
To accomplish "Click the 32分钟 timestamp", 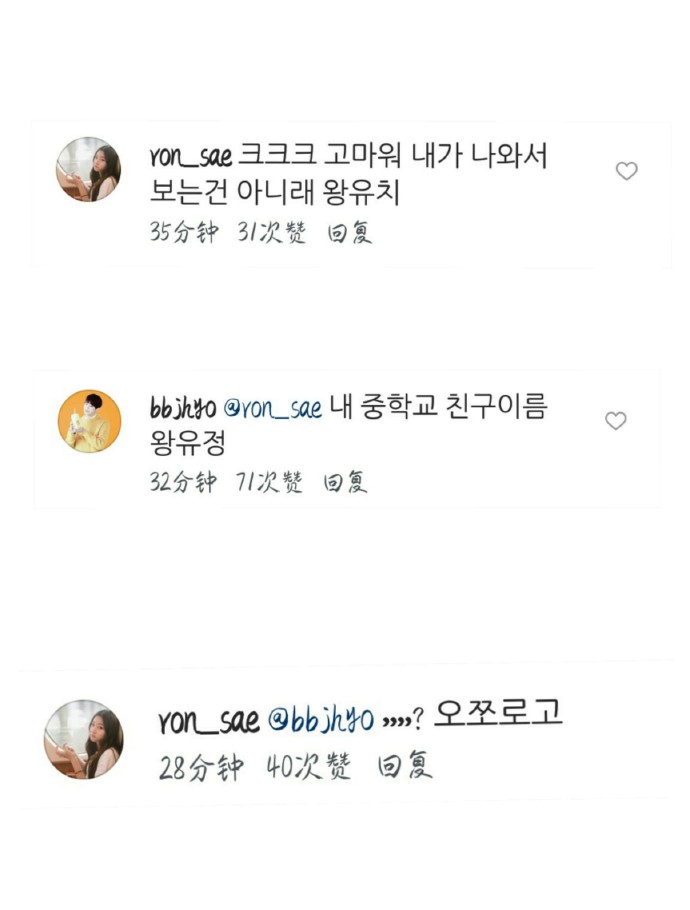I will [183, 482].
